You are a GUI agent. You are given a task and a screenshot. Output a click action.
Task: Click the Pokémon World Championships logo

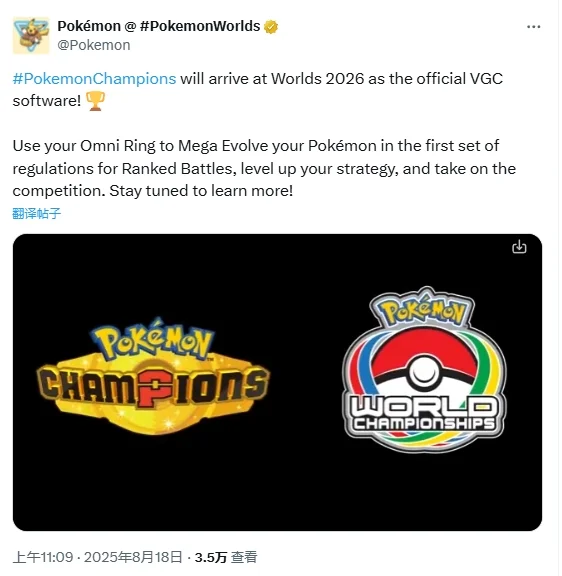[x=425, y=369]
